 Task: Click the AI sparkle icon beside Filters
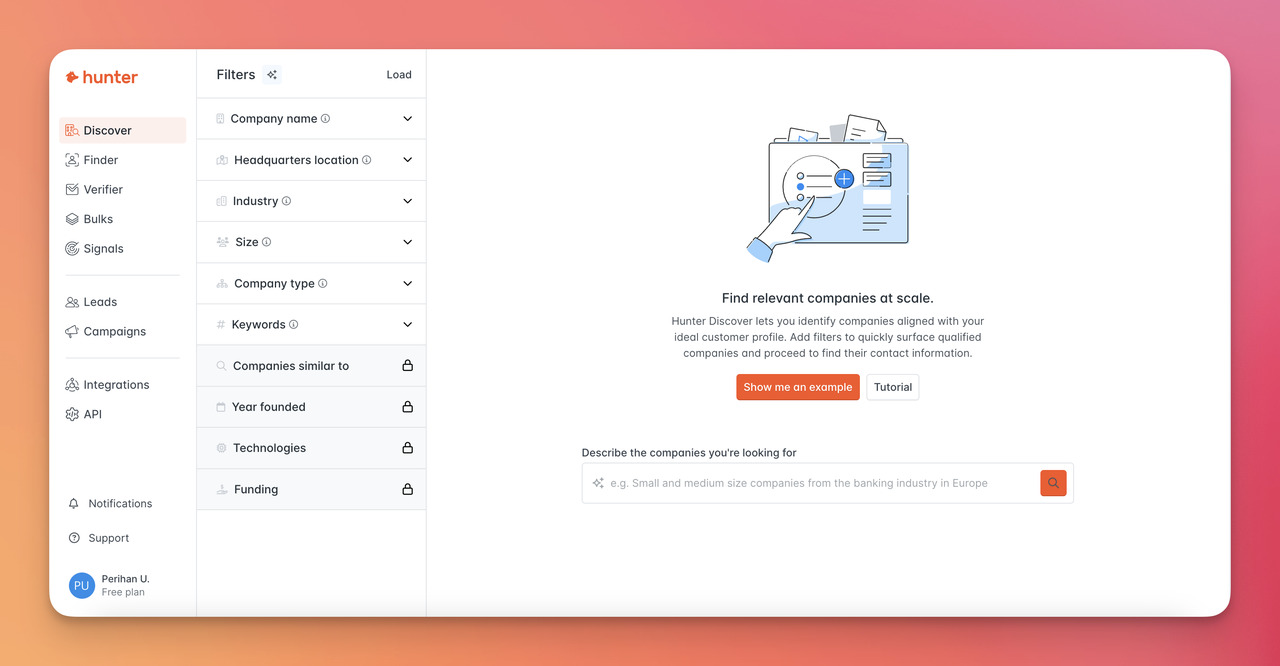(x=272, y=74)
